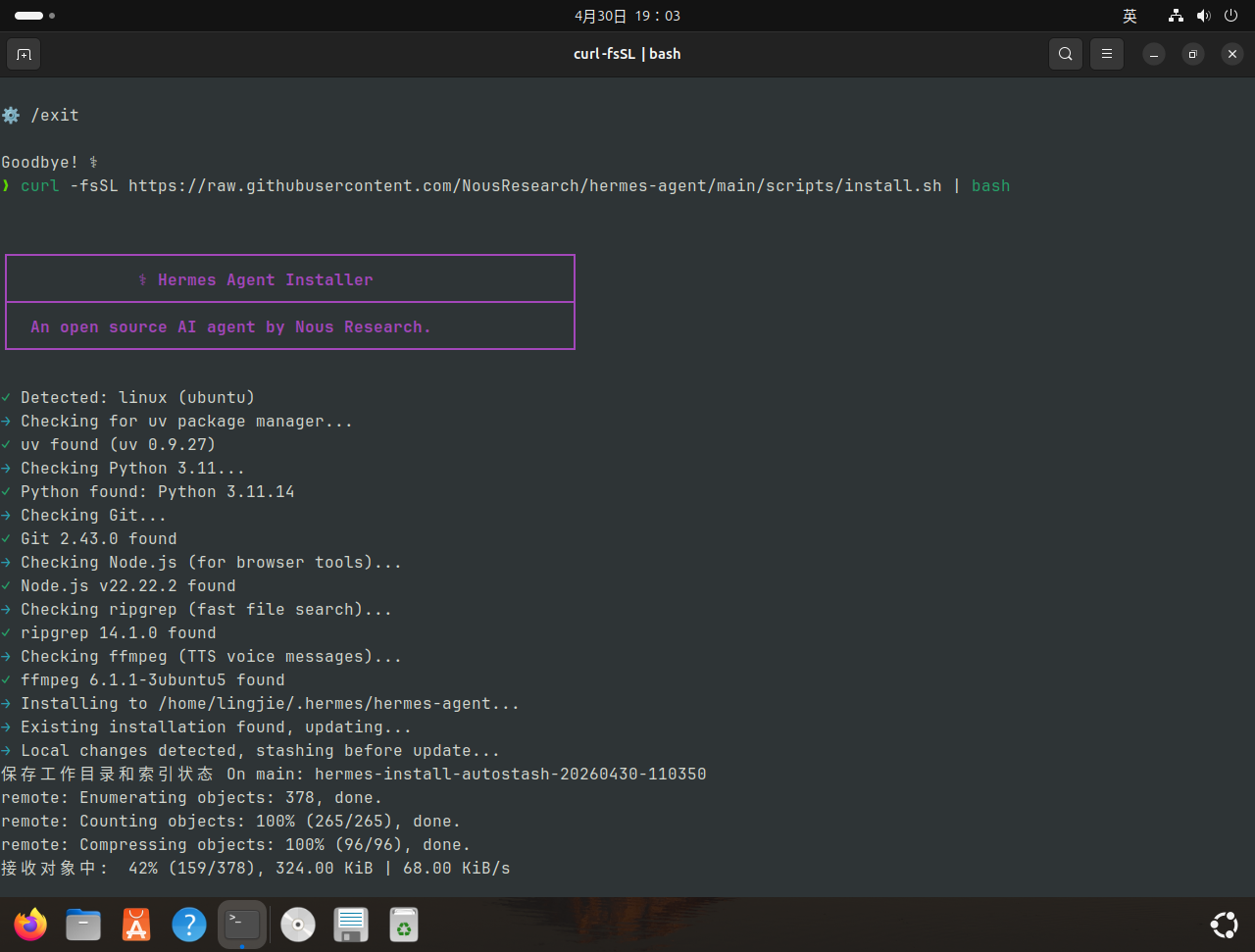Click the 42% (159/378) progress line
Screen dimensions: 1255x952
256,868
